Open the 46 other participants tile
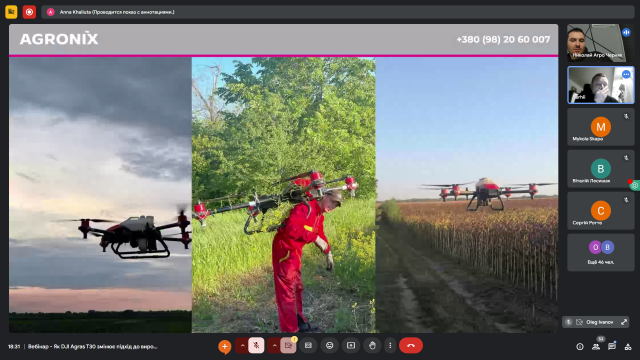This screenshot has height=360, width=640. click(x=601, y=253)
